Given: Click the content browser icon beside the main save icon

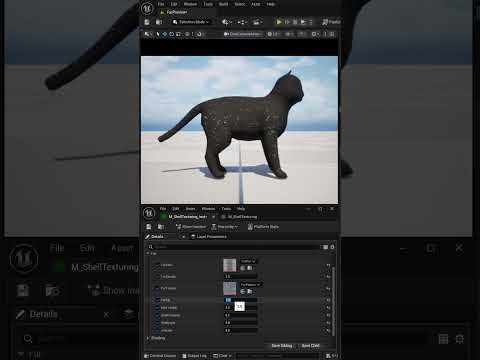Looking at the screenshot, I should coord(159,22).
